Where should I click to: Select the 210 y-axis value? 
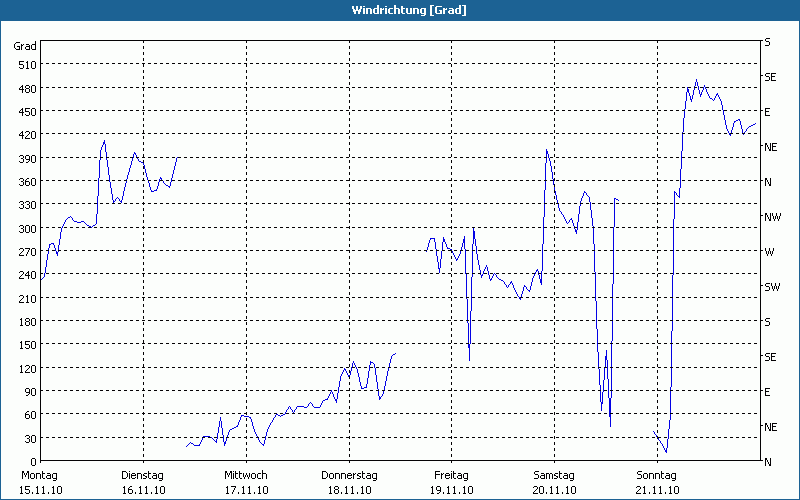click(28, 298)
